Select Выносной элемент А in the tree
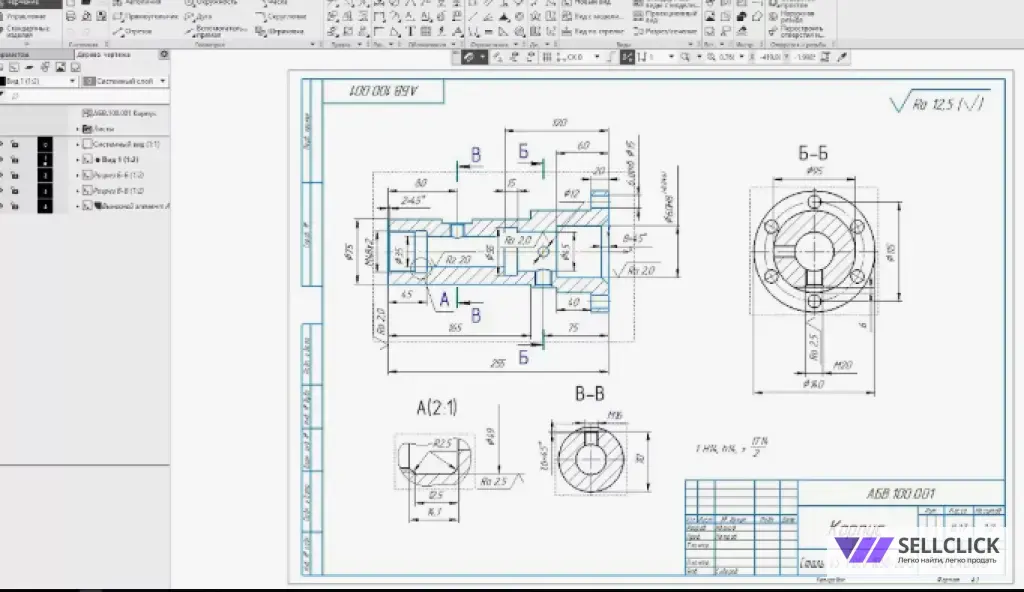Screen dimensions: 1024x592 pyautogui.click(x=130, y=207)
